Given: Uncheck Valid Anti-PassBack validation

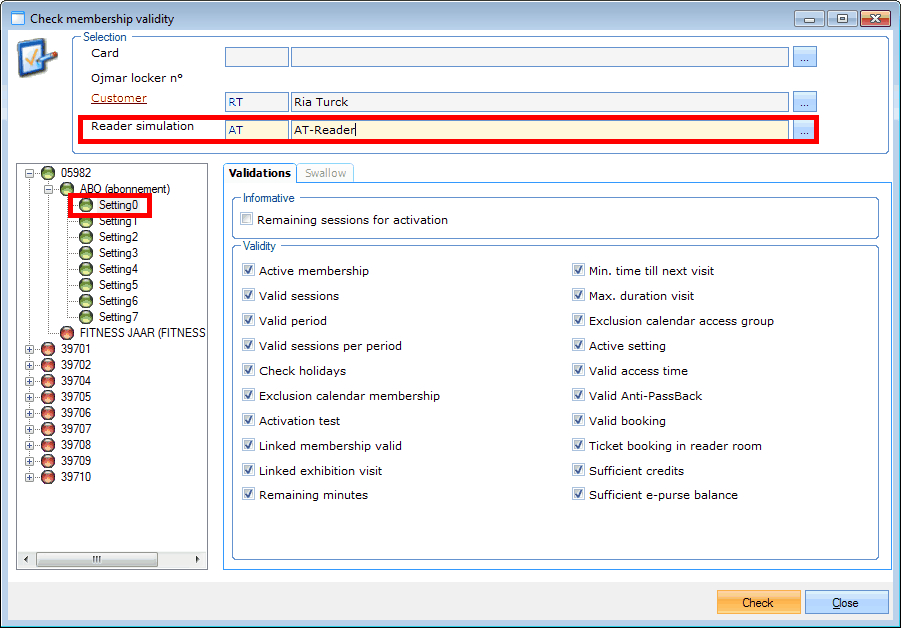Looking at the screenshot, I should click(579, 396).
